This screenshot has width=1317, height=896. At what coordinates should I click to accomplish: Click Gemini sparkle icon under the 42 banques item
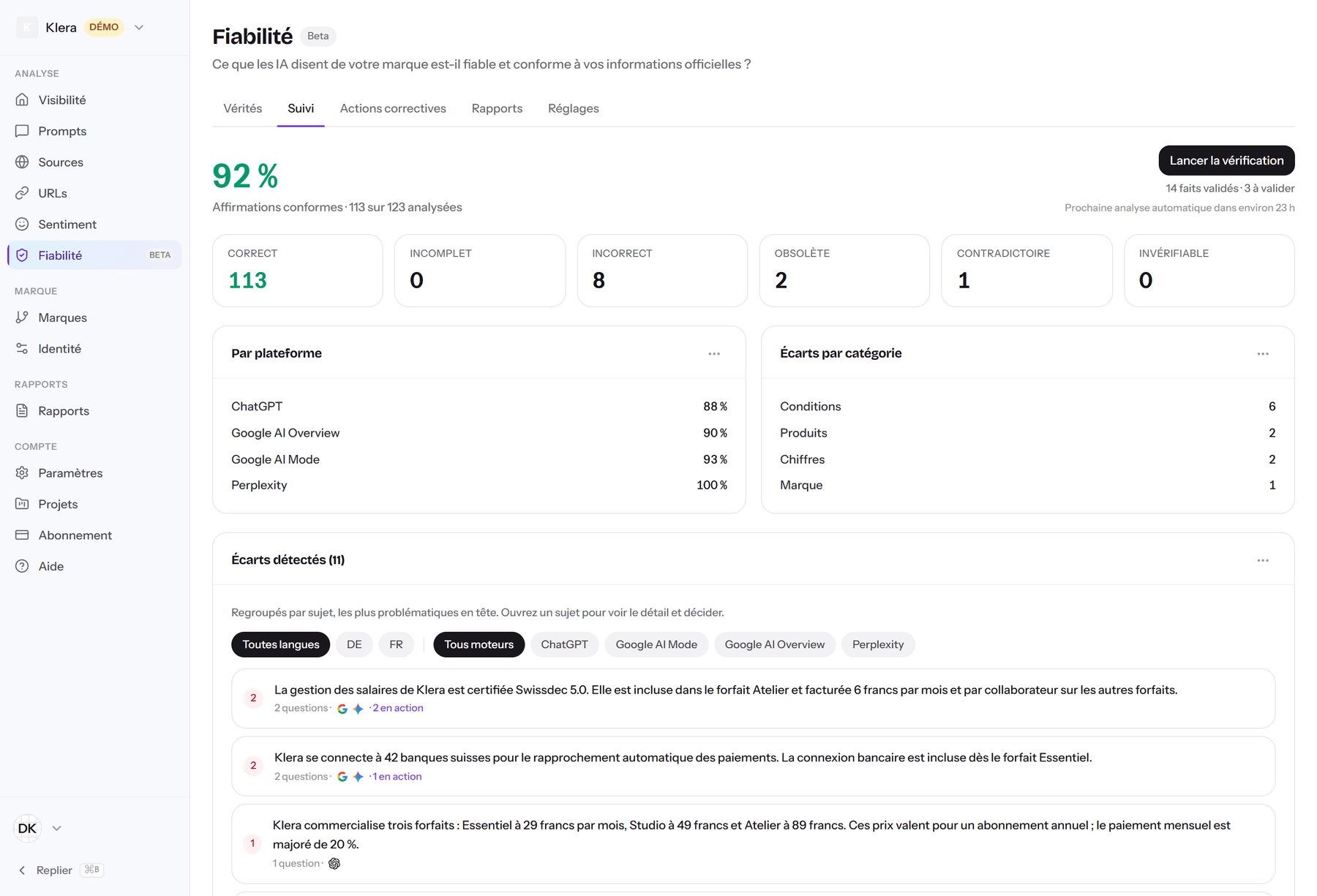pyautogui.click(x=358, y=777)
